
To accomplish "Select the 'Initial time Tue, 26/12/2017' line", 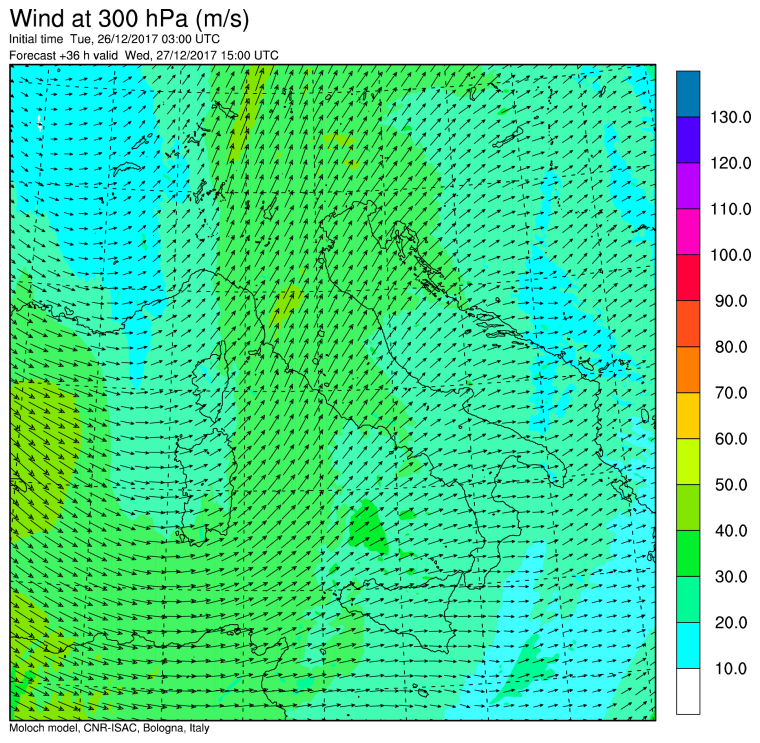I will [x=114, y=39].
